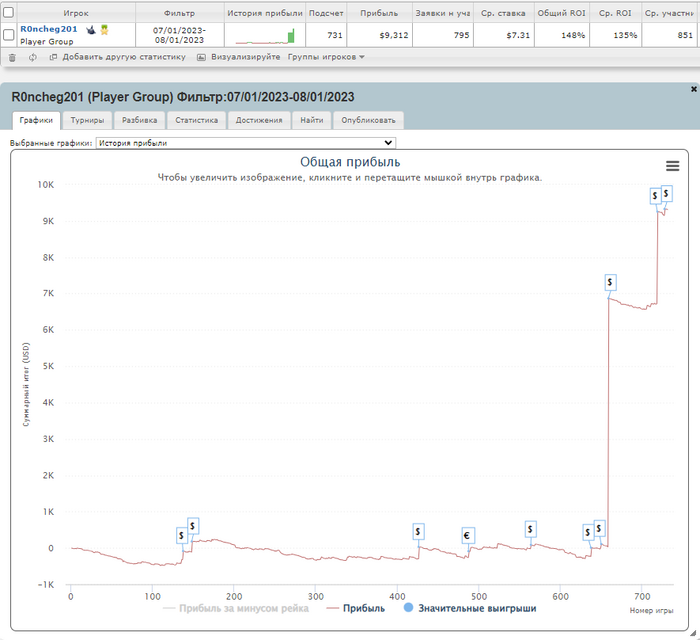The width and height of the screenshot is (700, 640).
Task: Click the profit value $9,312
Action: tap(394, 35)
